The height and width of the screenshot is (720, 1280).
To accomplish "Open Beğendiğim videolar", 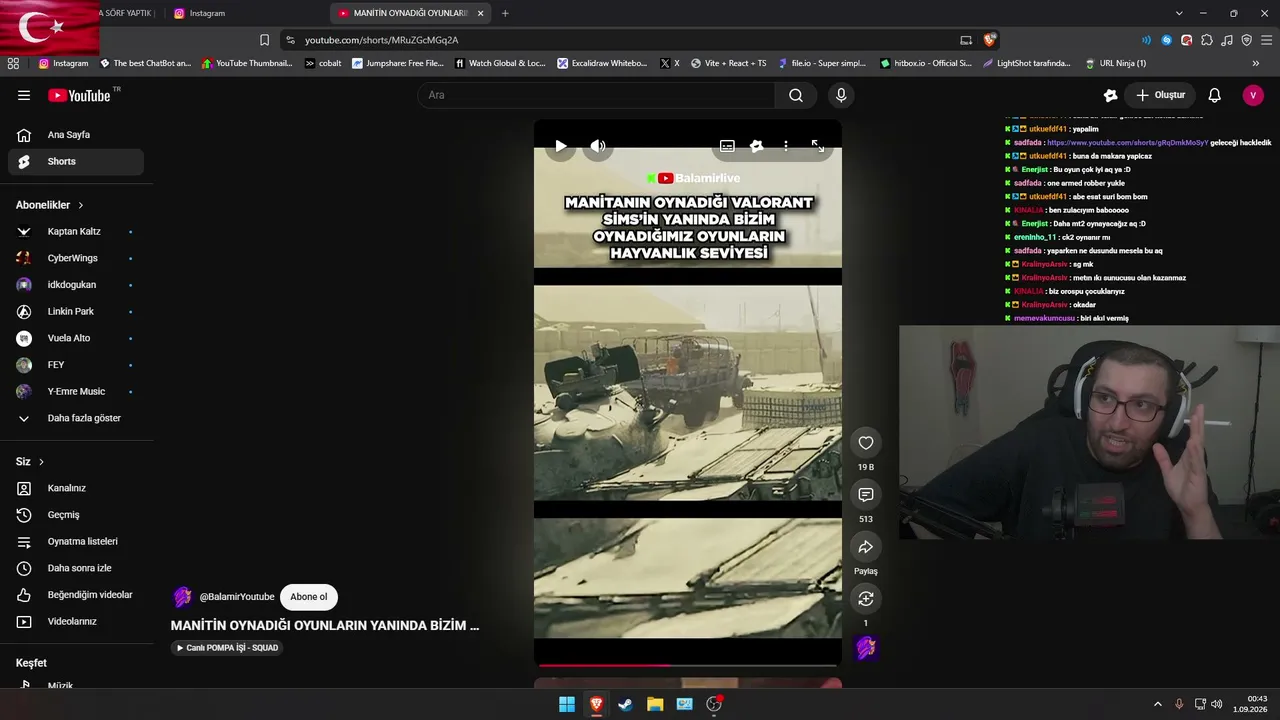I will pyautogui.click(x=76, y=595).
